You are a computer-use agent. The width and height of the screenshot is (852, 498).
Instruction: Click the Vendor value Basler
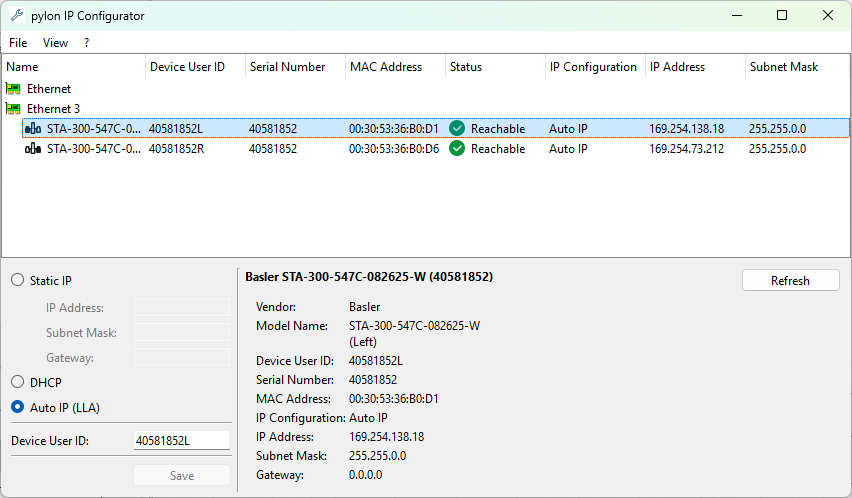(365, 307)
